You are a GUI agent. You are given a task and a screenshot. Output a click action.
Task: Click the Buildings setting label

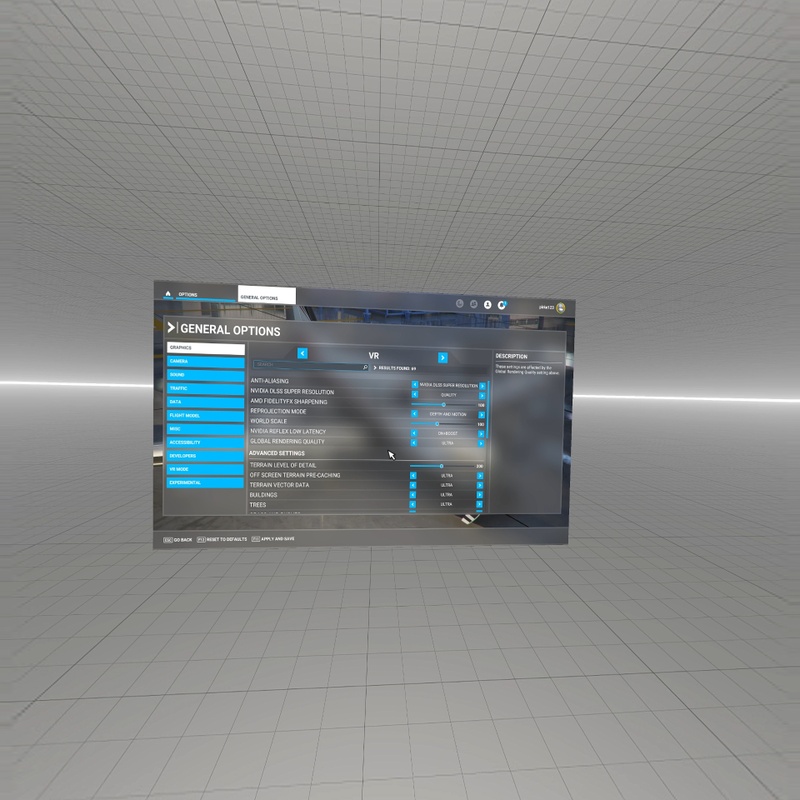(263, 495)
